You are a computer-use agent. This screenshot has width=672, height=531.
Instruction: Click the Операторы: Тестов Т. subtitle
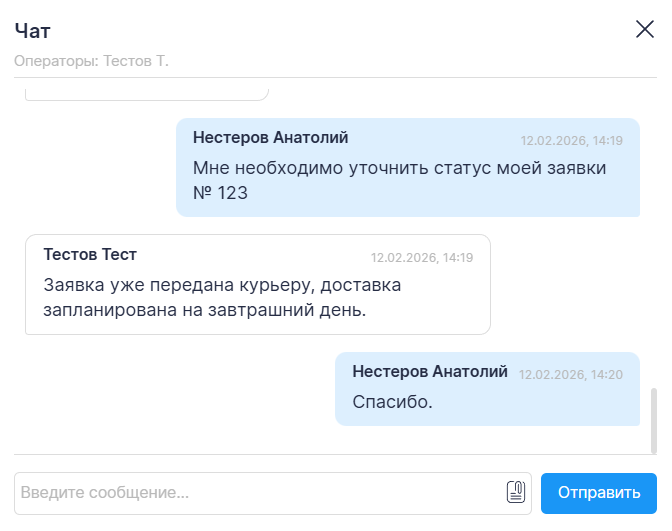click(92, 61)
